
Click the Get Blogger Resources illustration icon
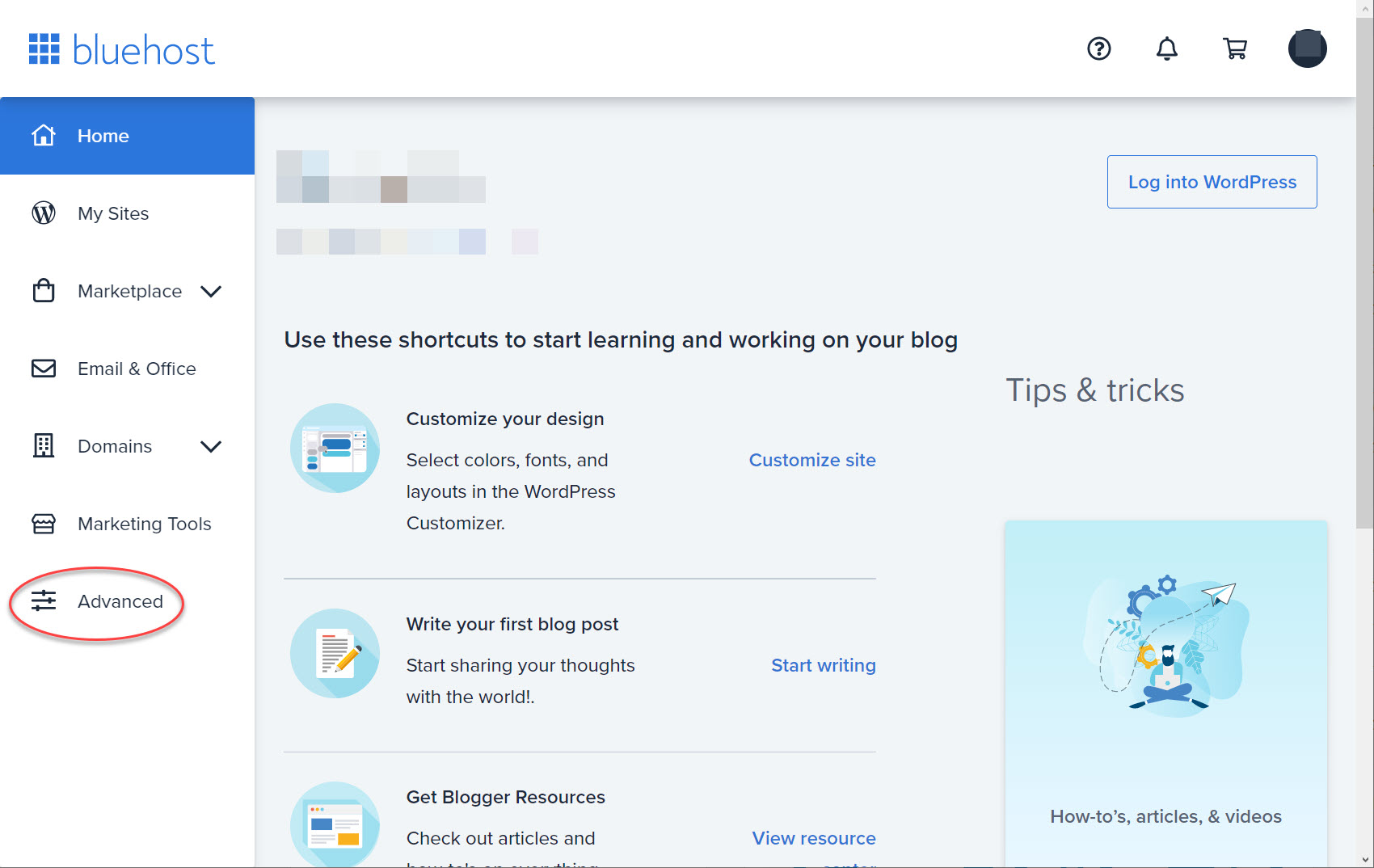pos(335,825)
